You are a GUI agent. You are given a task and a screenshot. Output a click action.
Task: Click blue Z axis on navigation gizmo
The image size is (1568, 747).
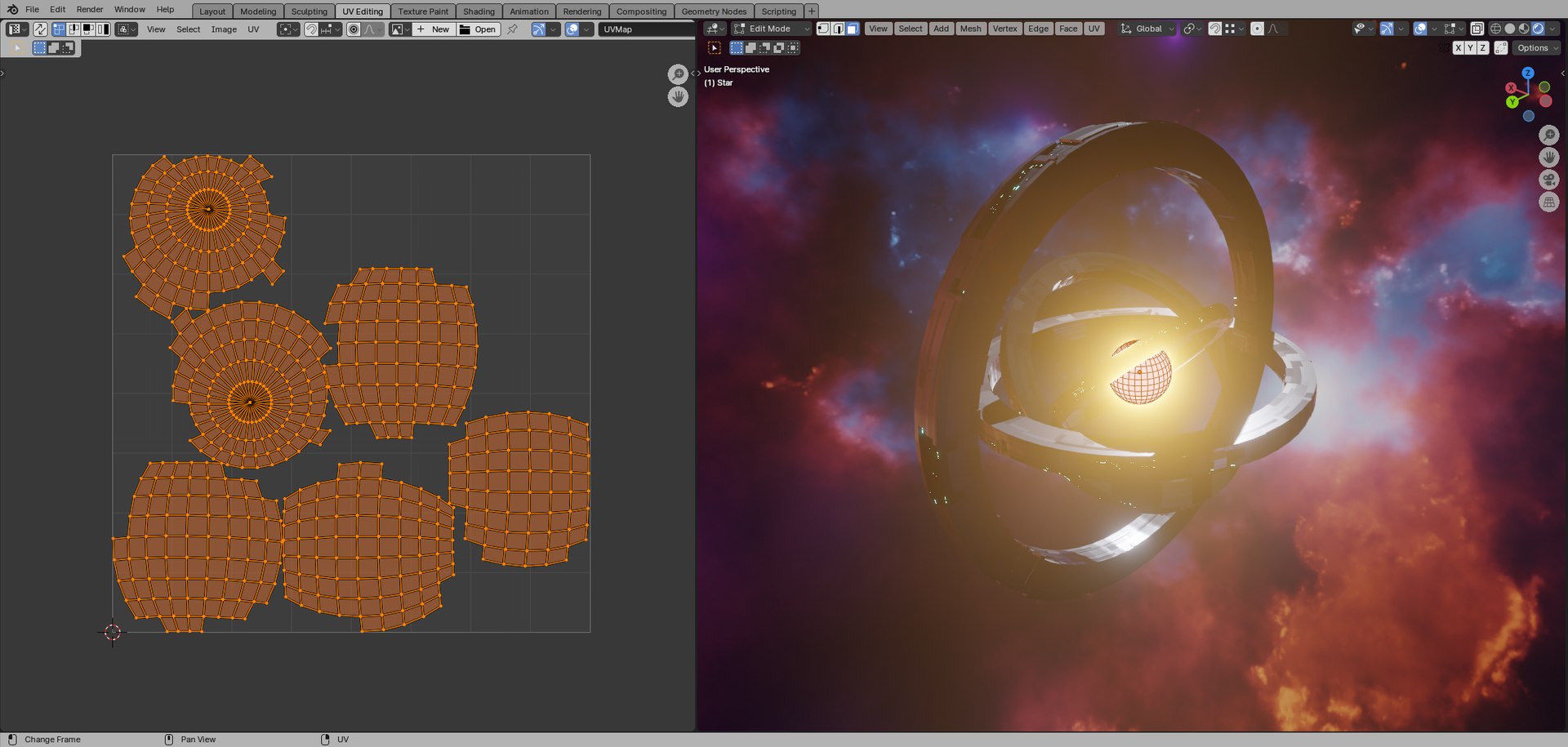(1528, 73)
